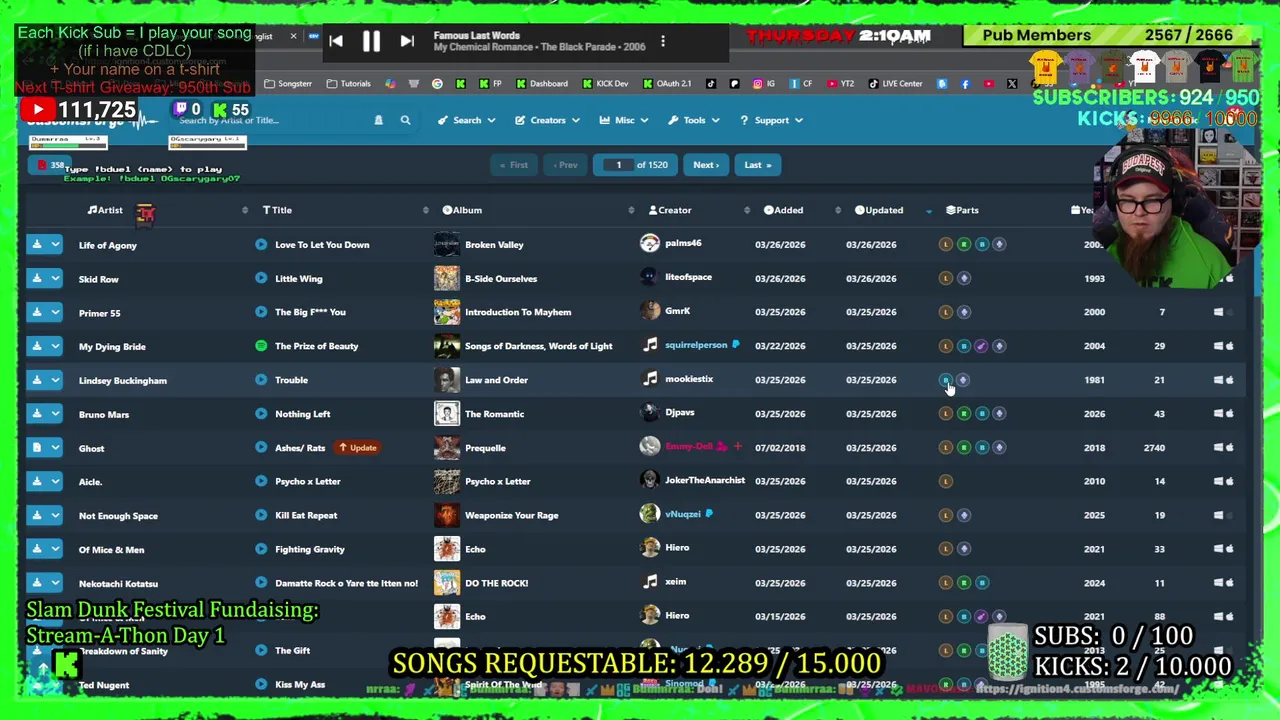Open Broken Valley album thumbnail
The image size is (1280, 720).
click(447, 244)
